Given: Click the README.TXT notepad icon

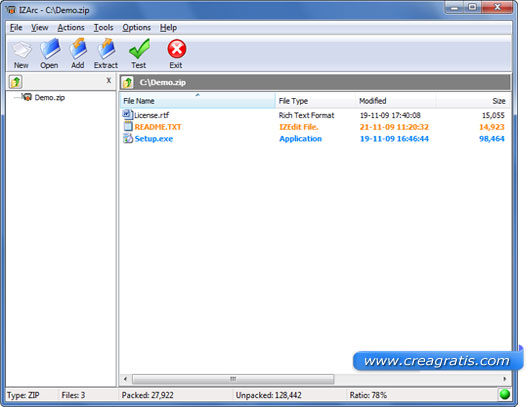Looking at the screenshot, I should (128, 126).
